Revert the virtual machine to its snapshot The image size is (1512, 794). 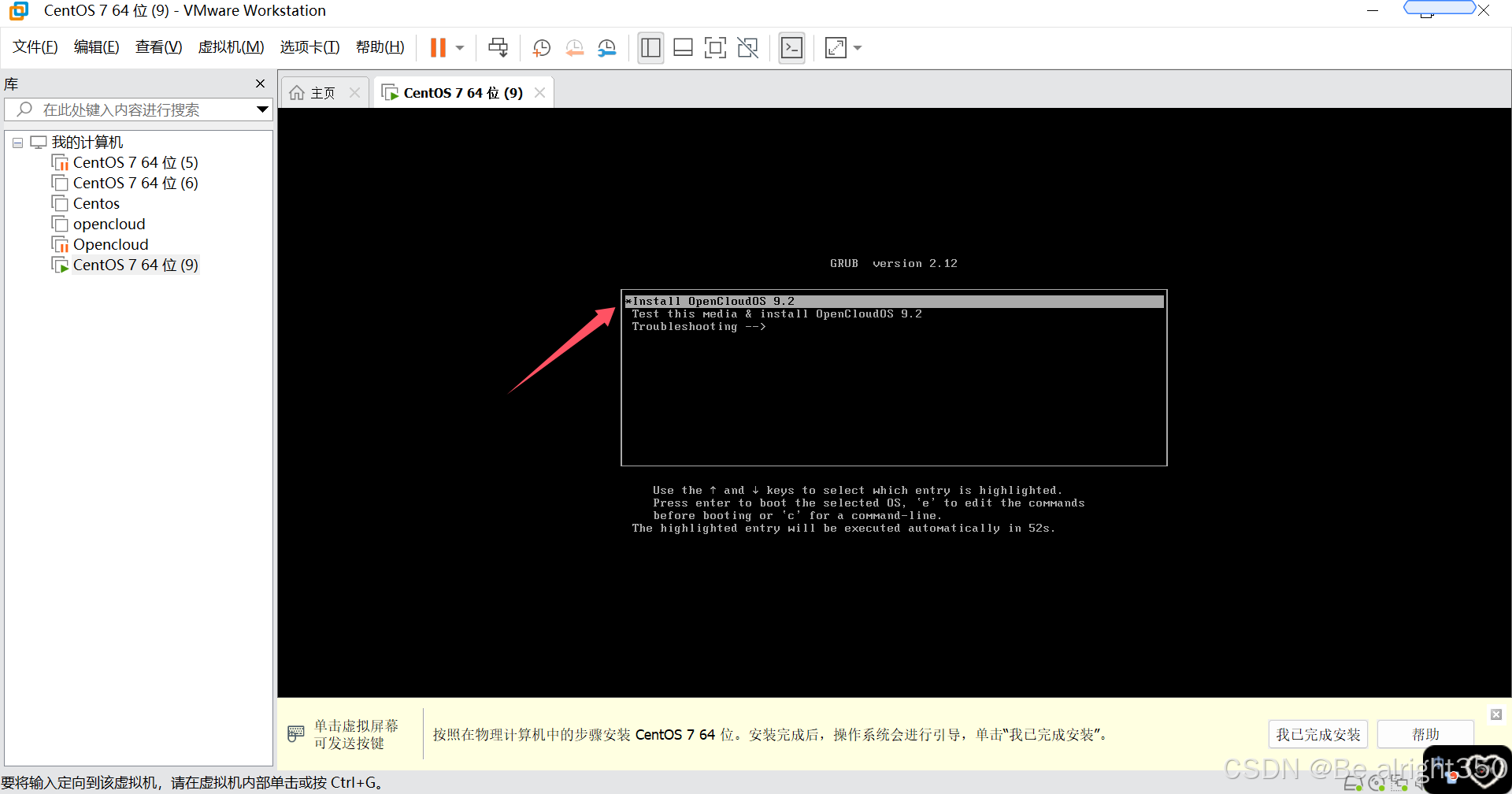pyautogui.click(x=574, y=47)
